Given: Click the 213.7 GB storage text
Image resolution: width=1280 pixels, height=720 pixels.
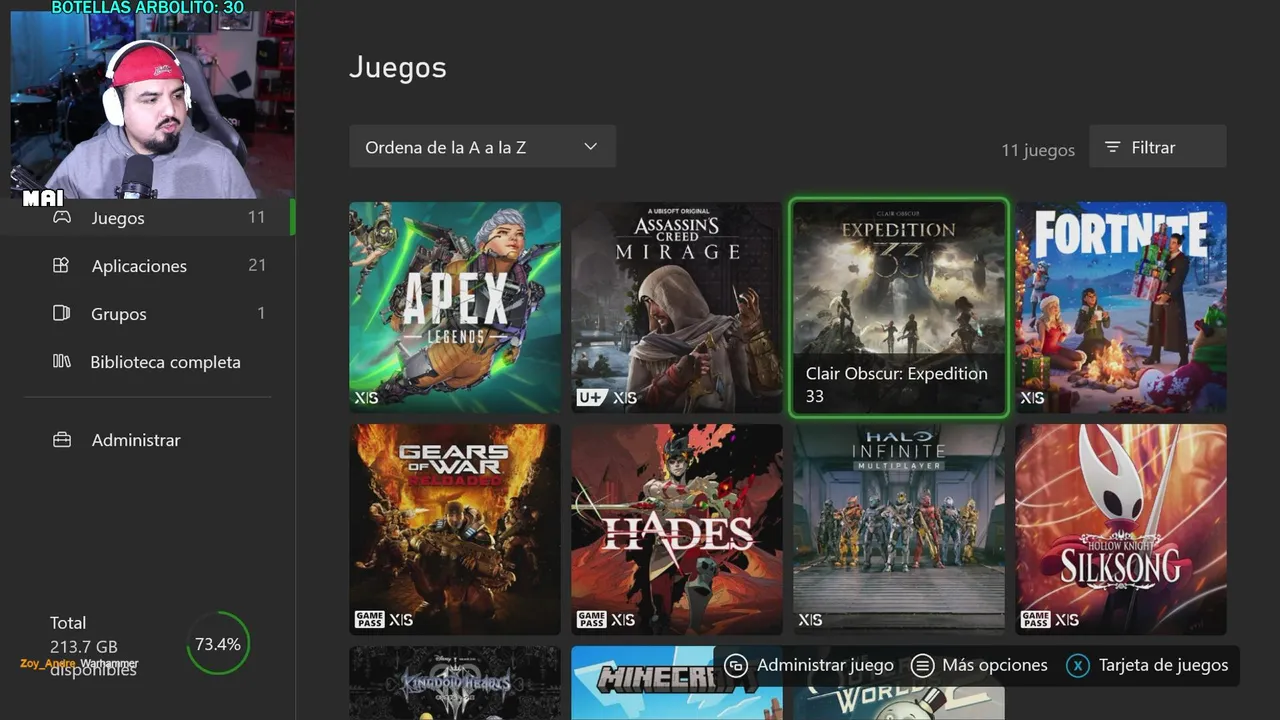Looking at the screenshot, I should point(84,646).
